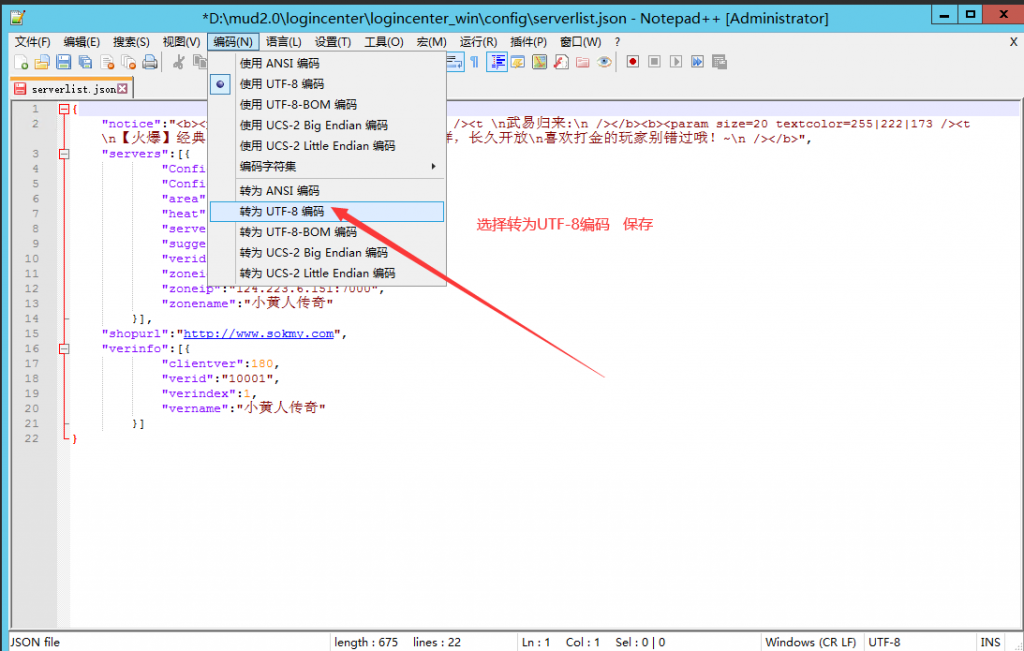Image resolution: width=1024 pixels, height=651 pixels.
Task: Select the checked 使用 UTF-8 编码 option
Action: pyautogui.click(x=327, y=84)
